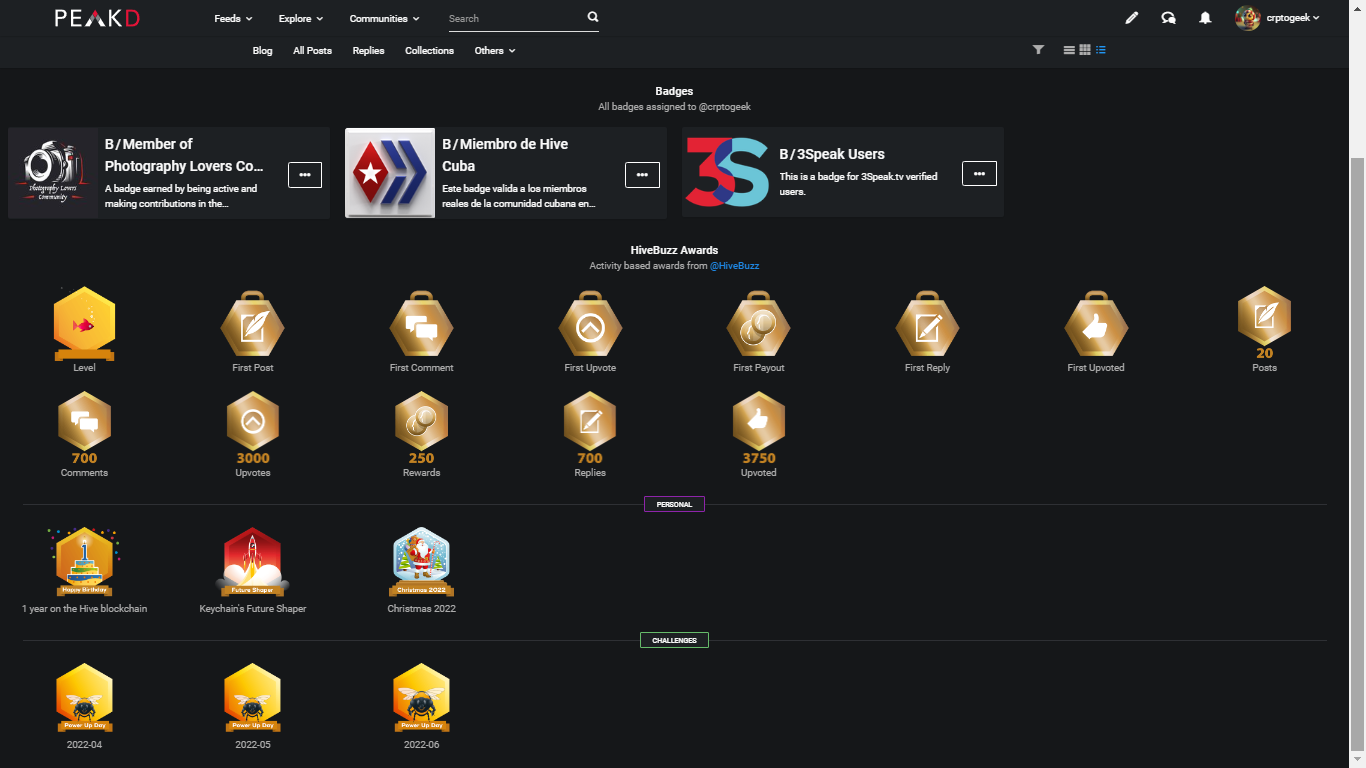
Task: Click the Hive Cuba logo thumbnail
Action: pos(390,173)
